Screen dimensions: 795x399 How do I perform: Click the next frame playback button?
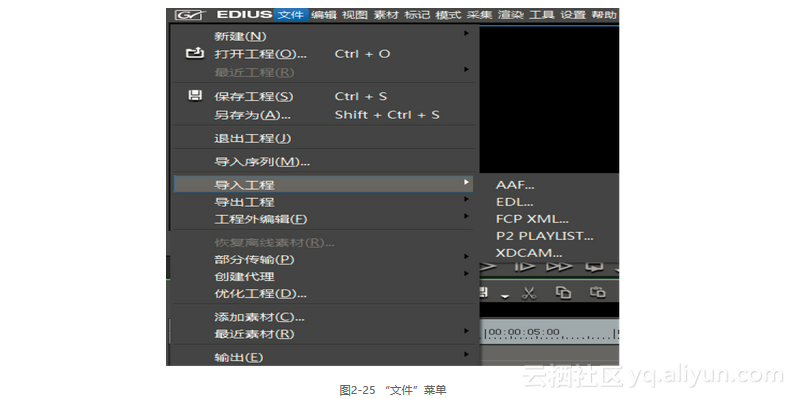pyautogui.click(x=524, y=266)
